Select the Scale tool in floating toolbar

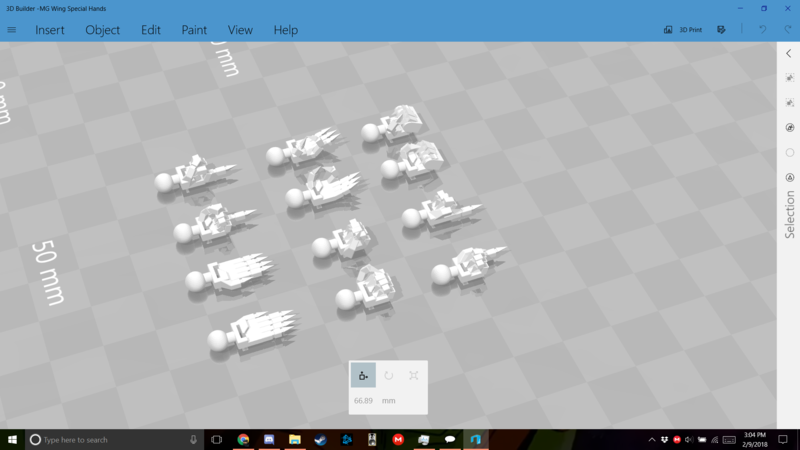tap(413, 375)
